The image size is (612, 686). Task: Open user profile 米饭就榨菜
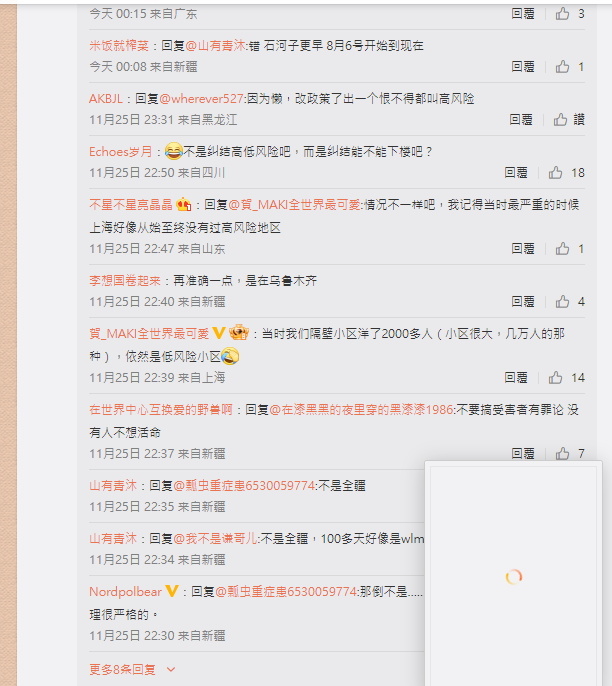(119, 46)
